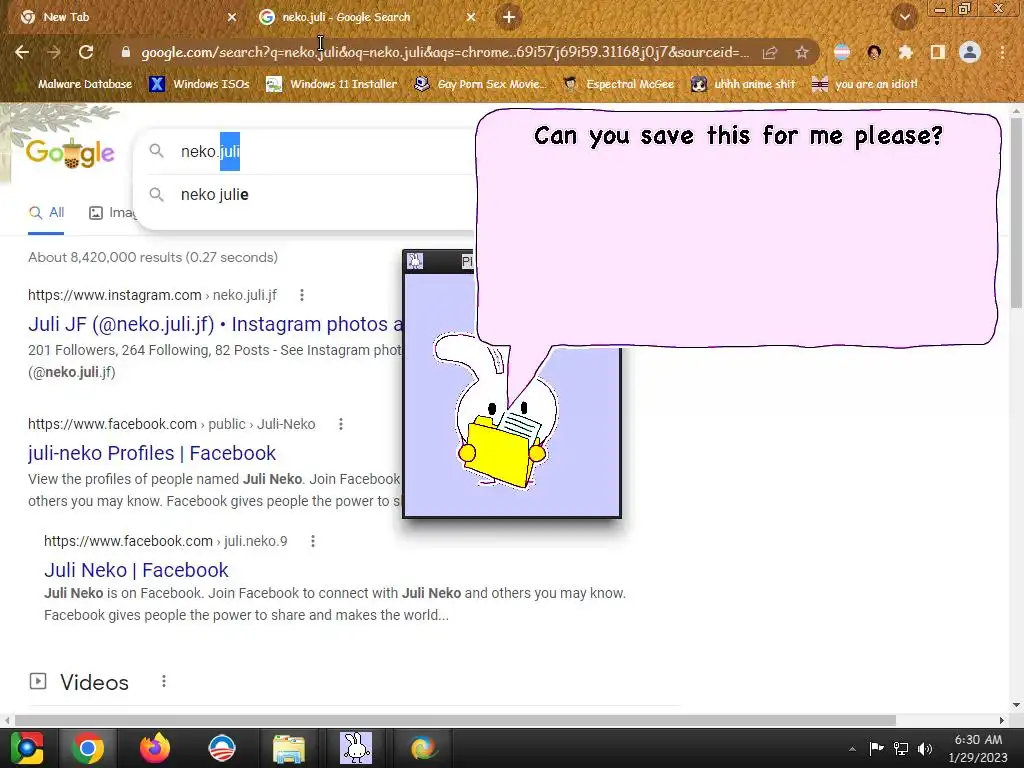
Task: Click the share icon in the address bar
Action: point(770,53)
